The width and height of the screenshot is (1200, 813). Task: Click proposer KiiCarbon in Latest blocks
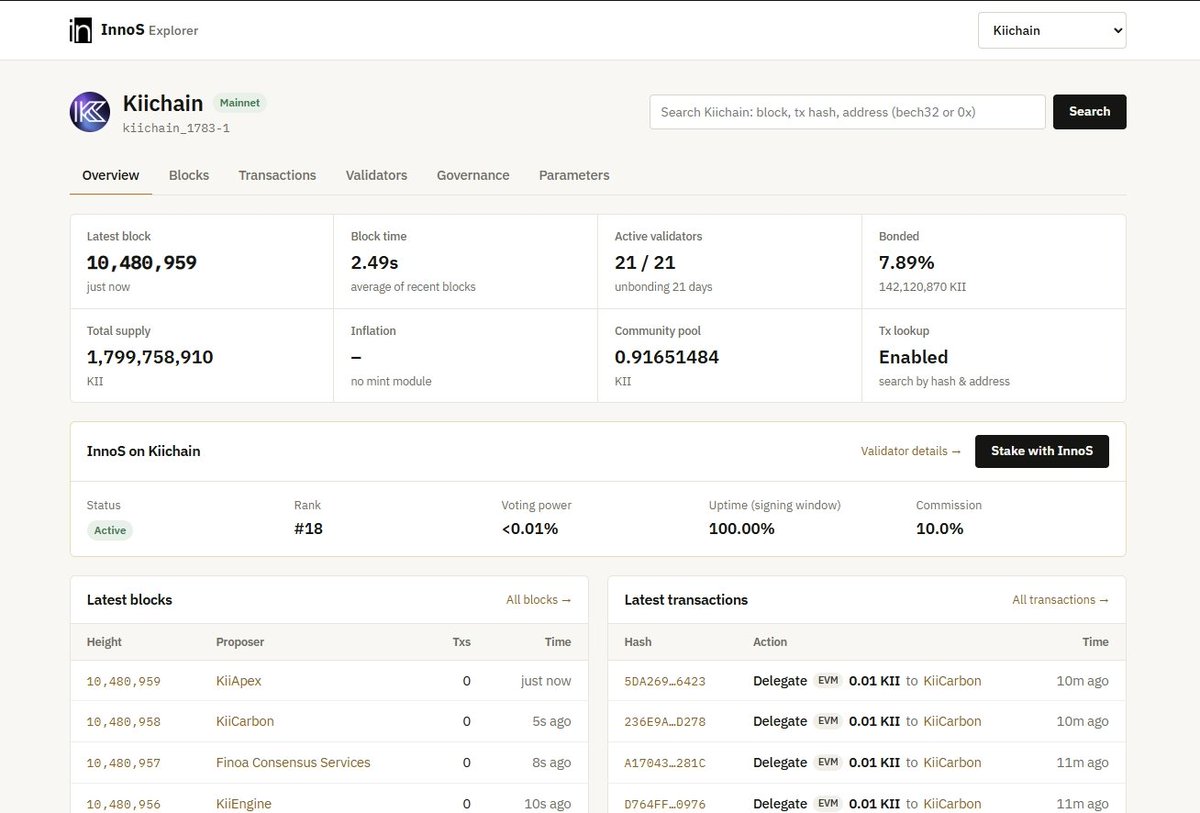point(245,721)
